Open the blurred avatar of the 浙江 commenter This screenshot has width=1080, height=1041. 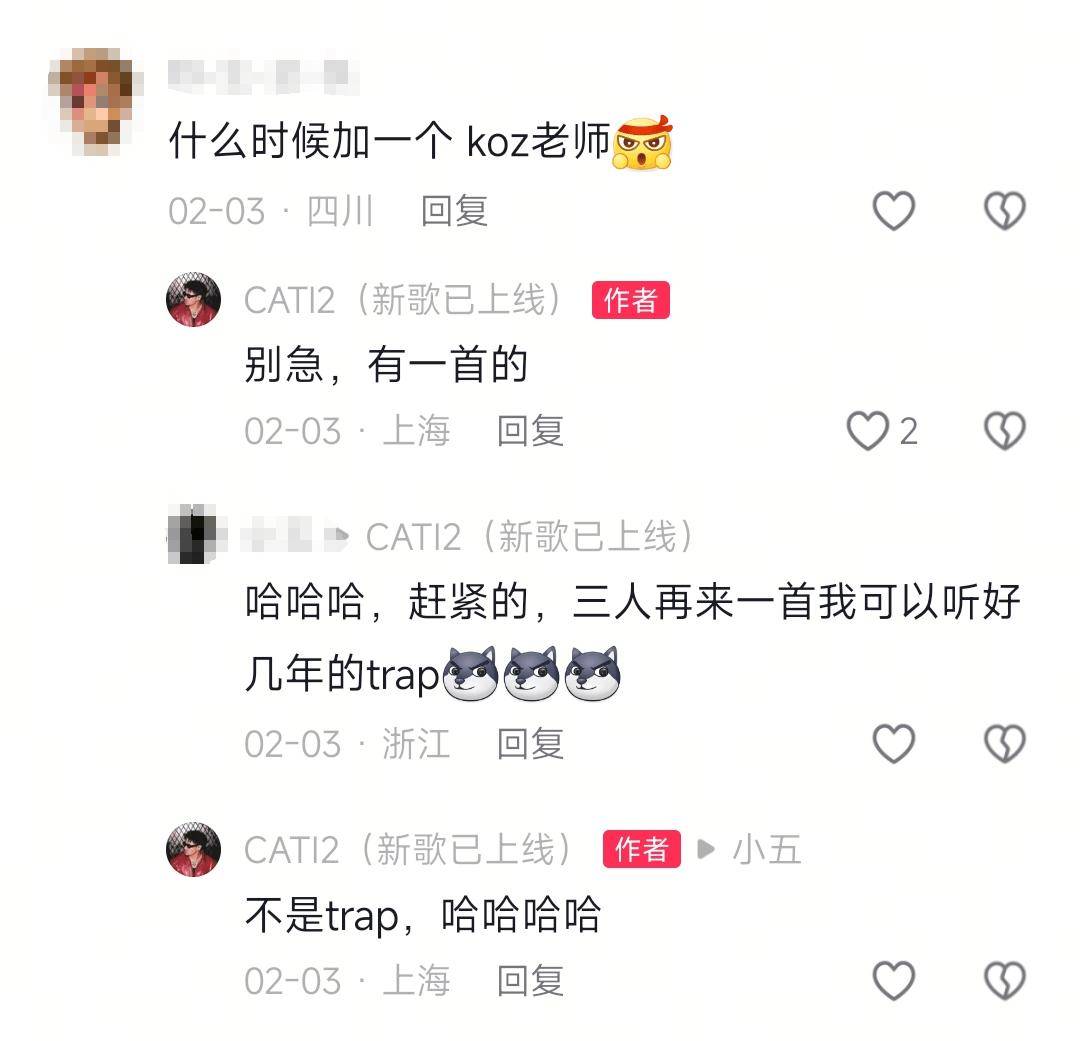pos(192,535)
